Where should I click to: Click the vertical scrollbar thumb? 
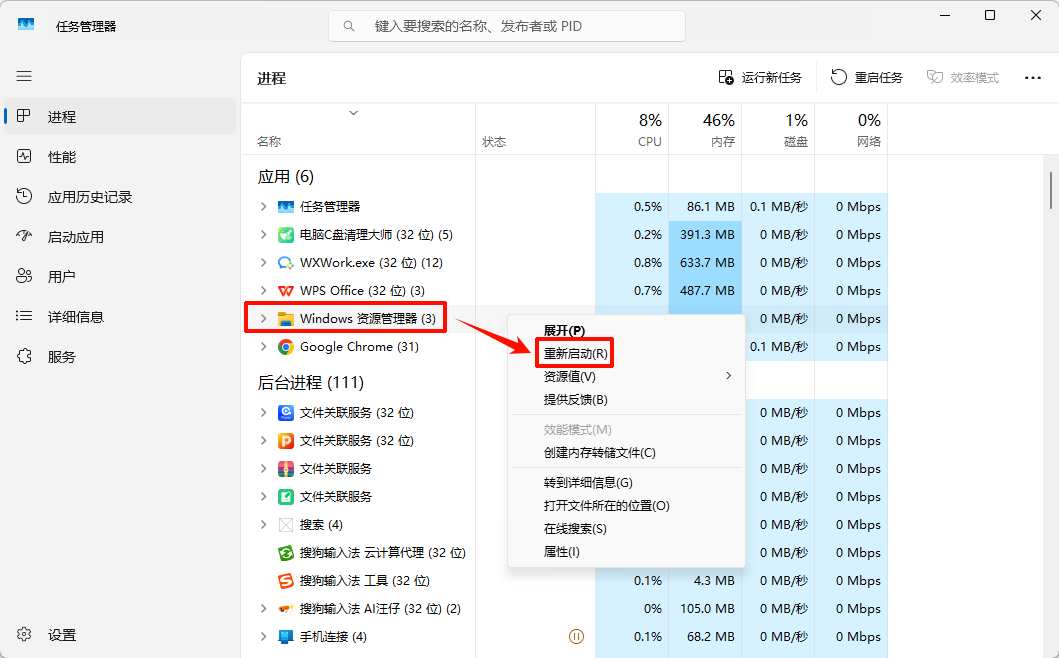(1051, 191)
